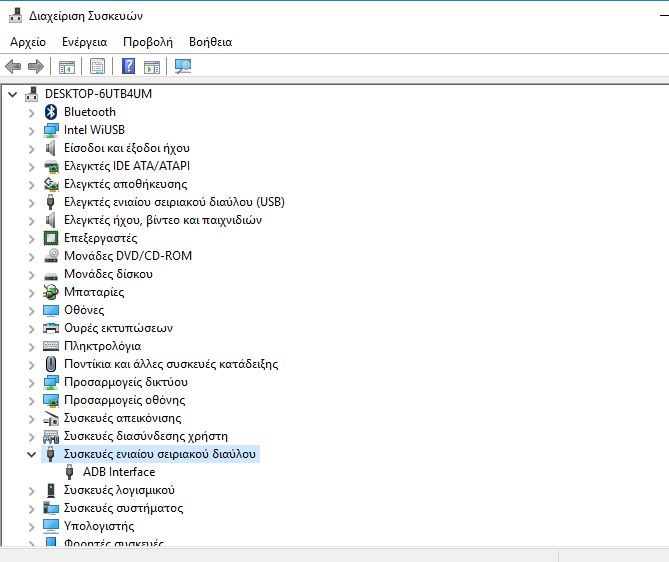Collapse the DESKTOP-6UTB4UM root node
Screen dimensions: 669x562
pos(12,94)
